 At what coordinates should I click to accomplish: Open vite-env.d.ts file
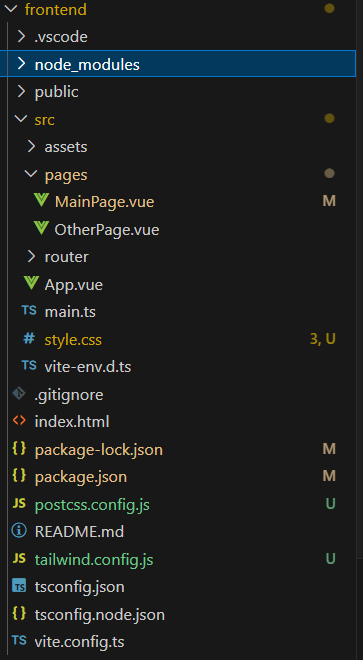coord(88,367)
